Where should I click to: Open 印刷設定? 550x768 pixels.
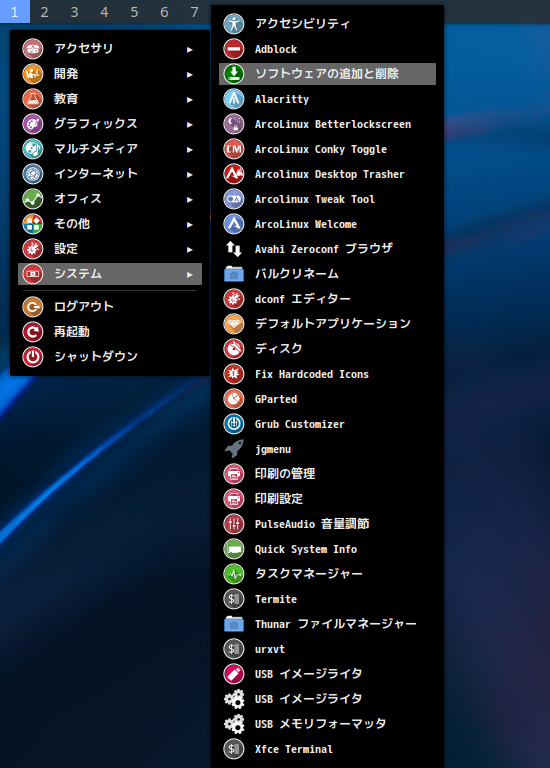[x=327, y=499]
